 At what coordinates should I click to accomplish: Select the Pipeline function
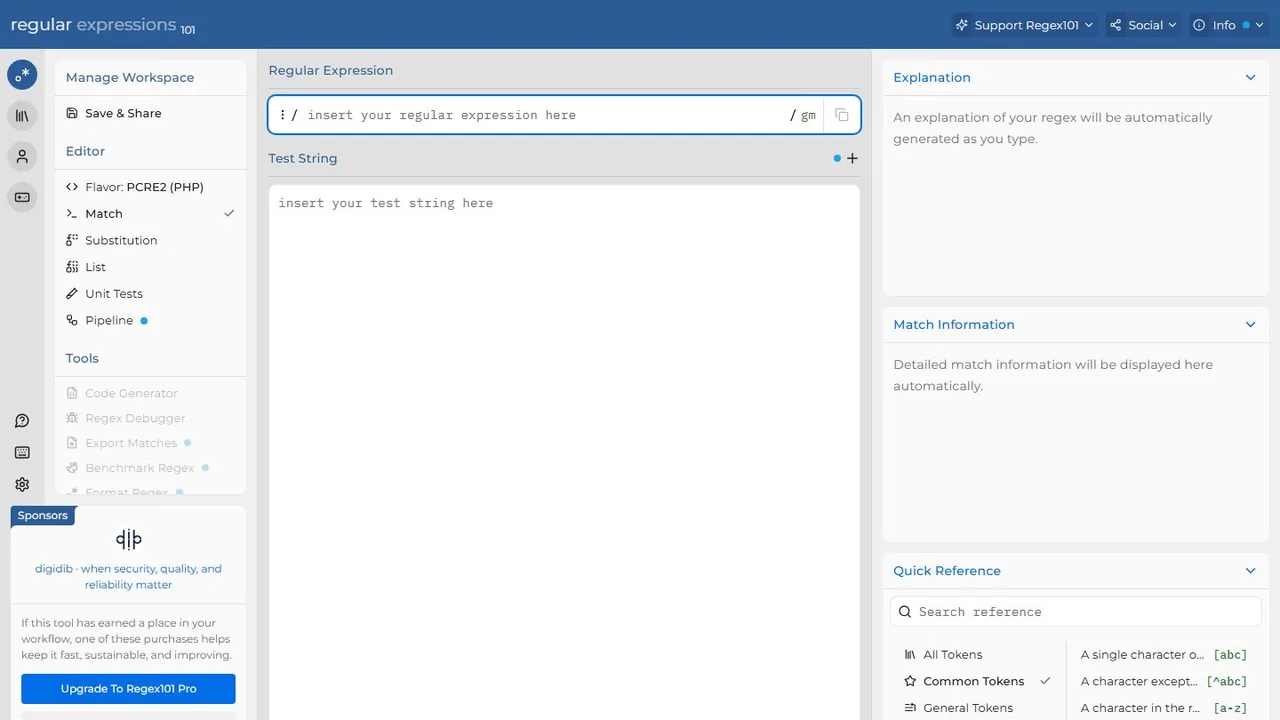150,320
